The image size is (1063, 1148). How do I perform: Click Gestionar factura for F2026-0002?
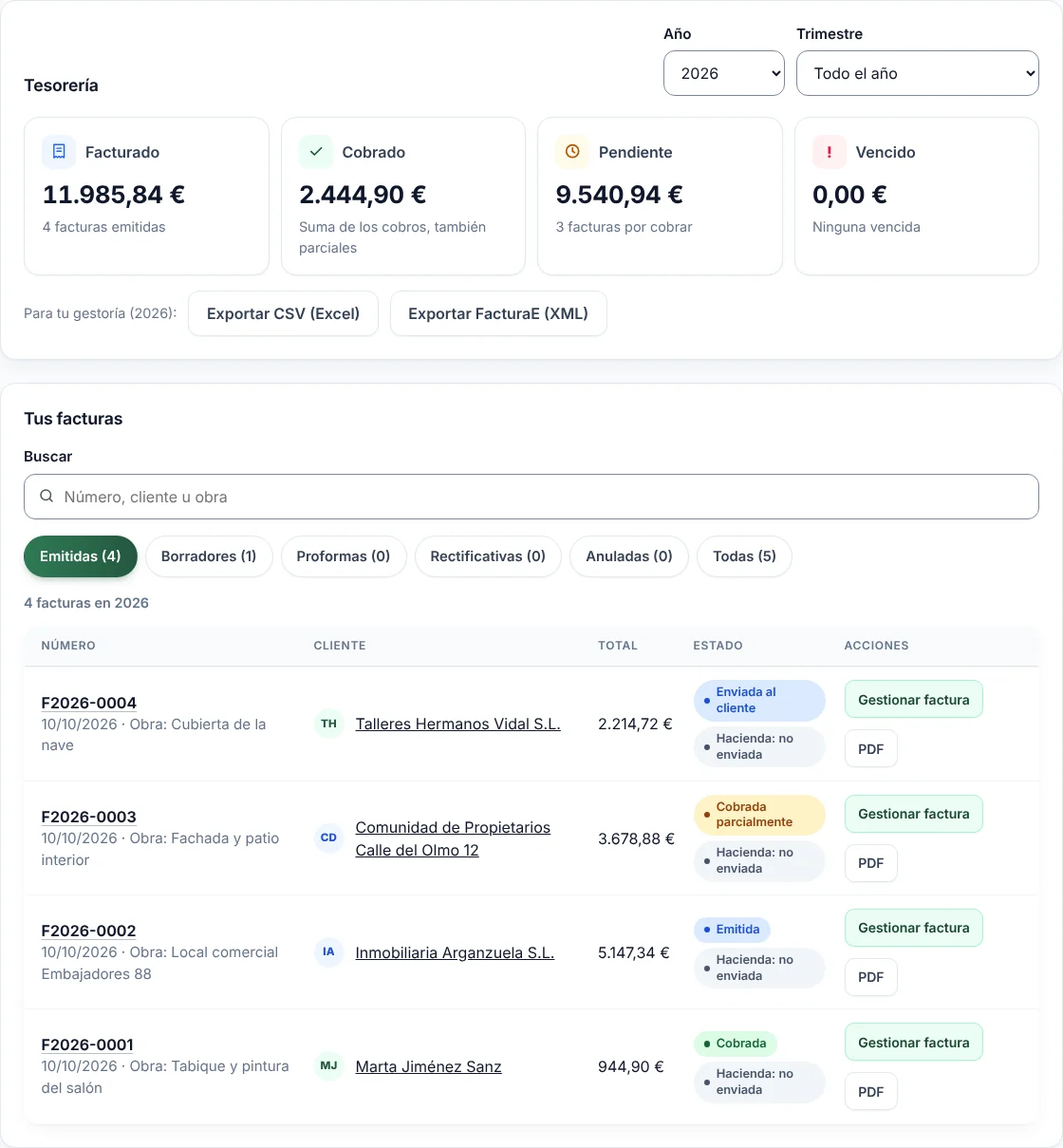(x=914, y=928)
